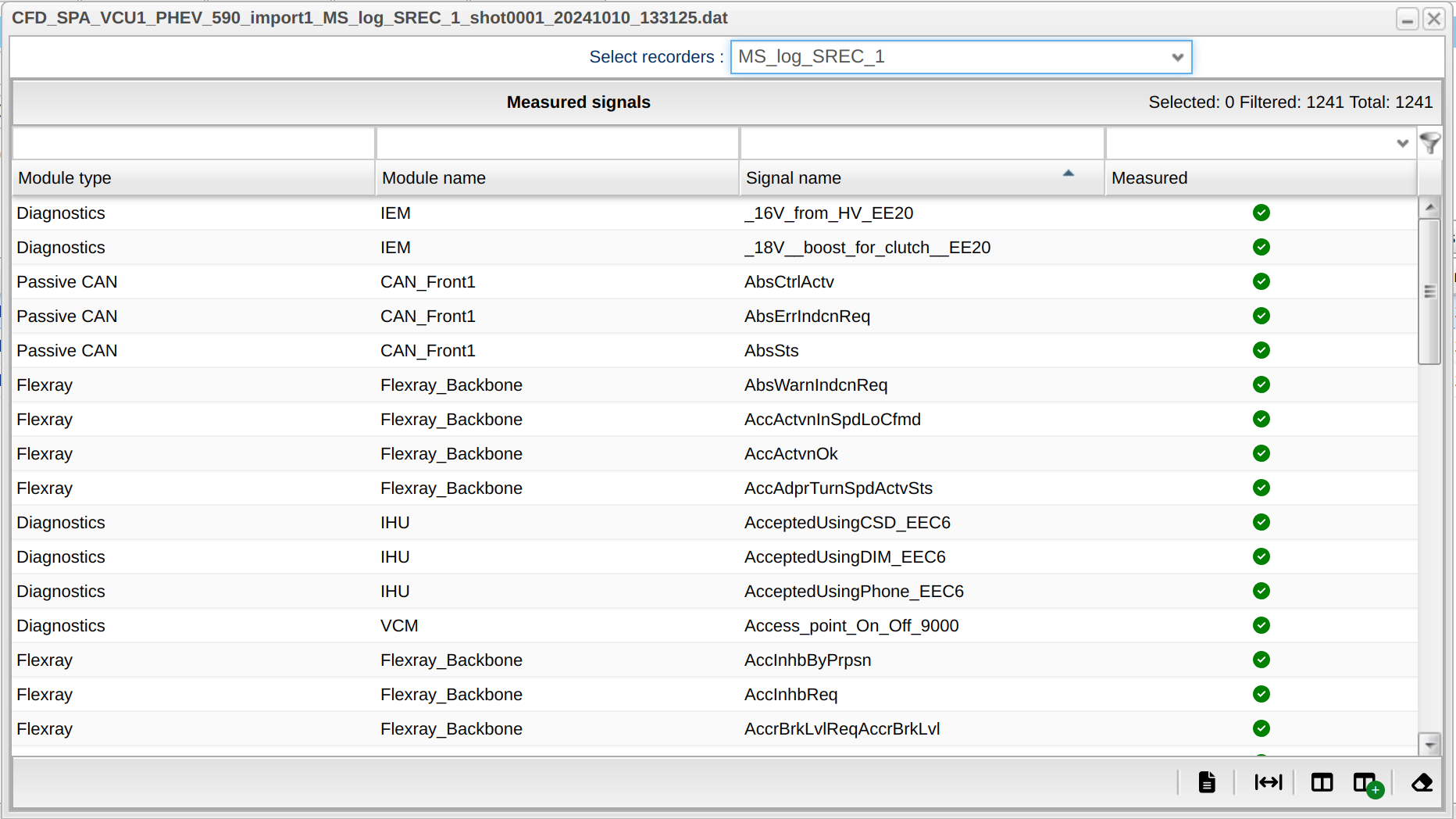This screenshot has height=819, width=1456.
Task: Click the document report icon in bottom toolbar
Action: click(1207, 782)
